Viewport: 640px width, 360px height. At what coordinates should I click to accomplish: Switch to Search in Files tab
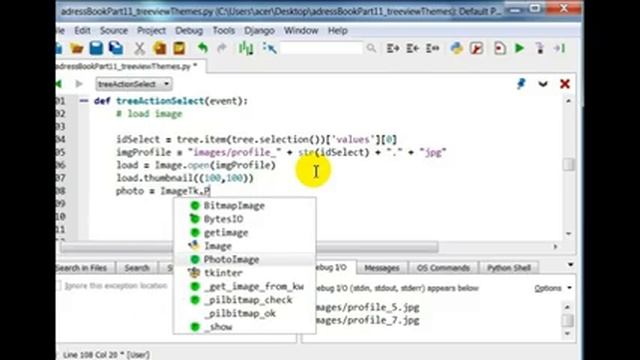click(x=84, y=268)
